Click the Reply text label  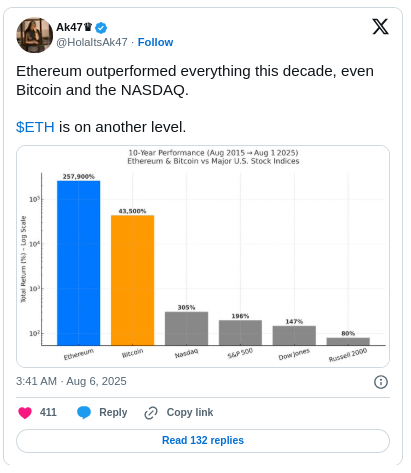[x=113, y=412]
